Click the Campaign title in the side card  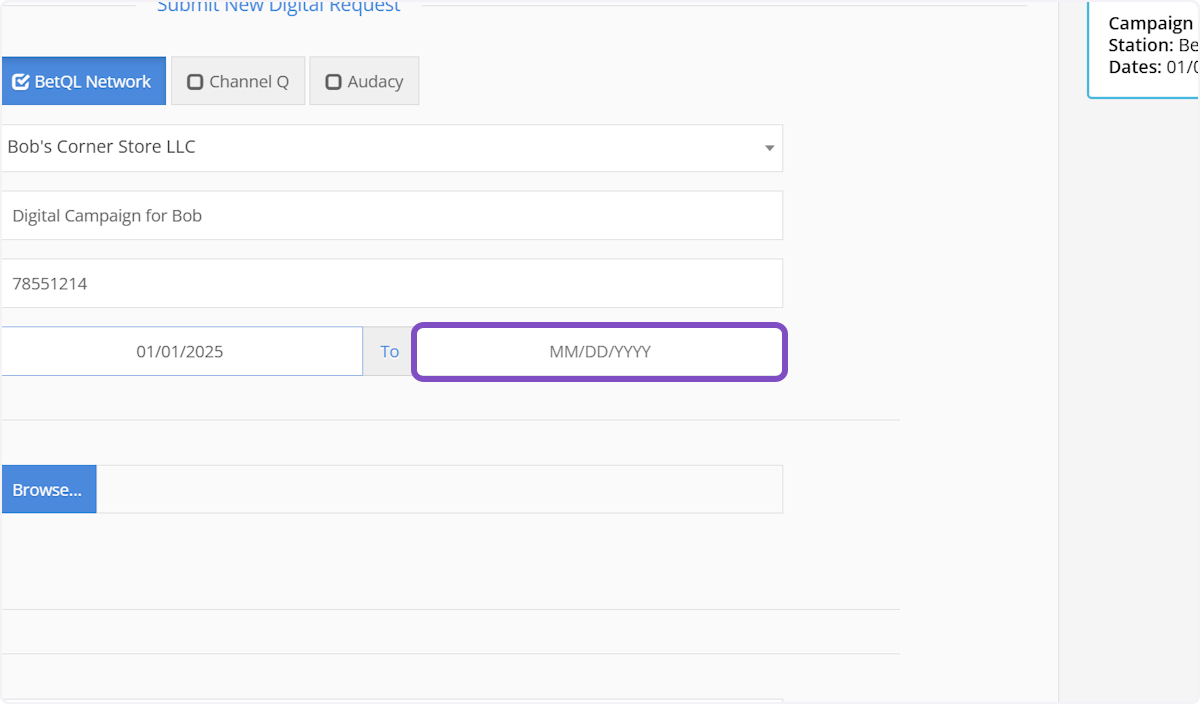click(x=1150, y=23)
